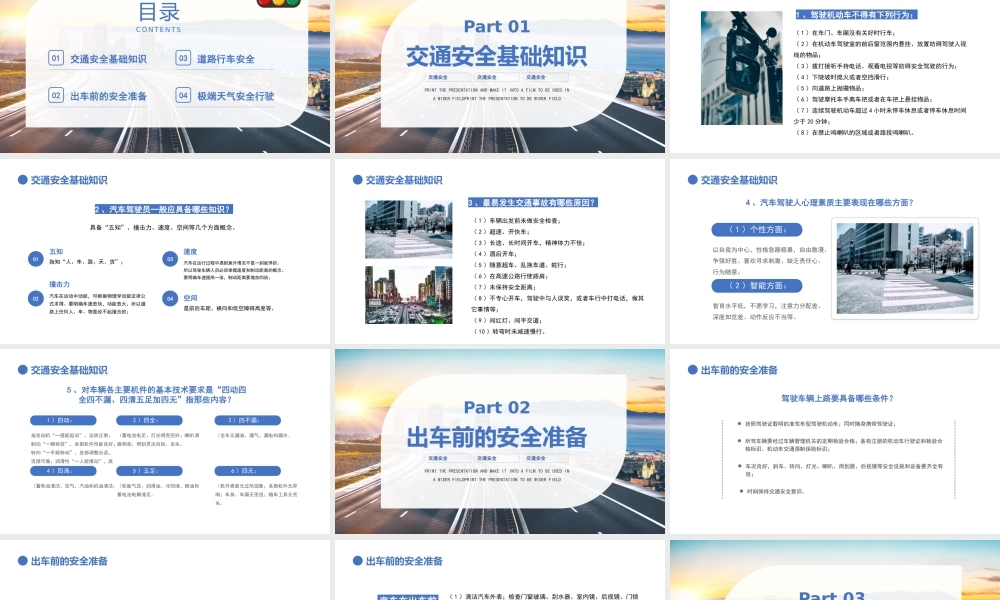Click the partially visible Part 03 slide thumbnail
Image resolution: width=1000 pixels, height=600 pixels.
(x=835, y=570)
